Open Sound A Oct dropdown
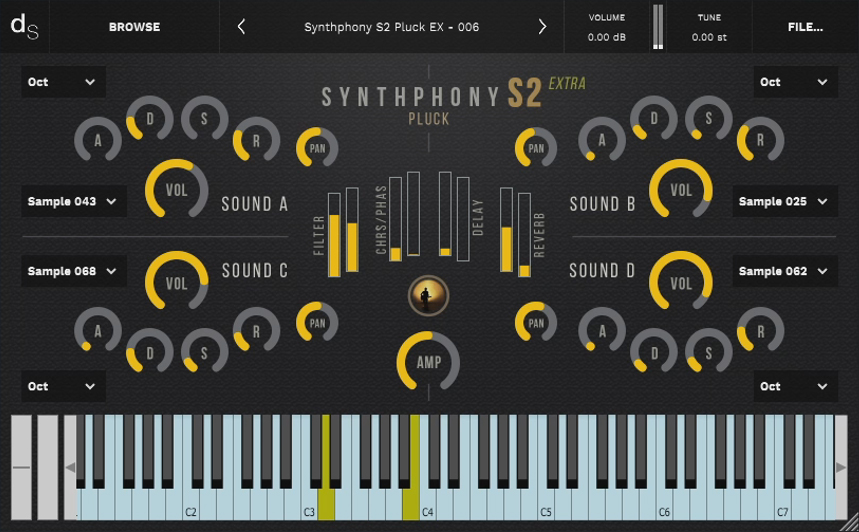Viewport: 859px width, 532px height. (63, 82)
